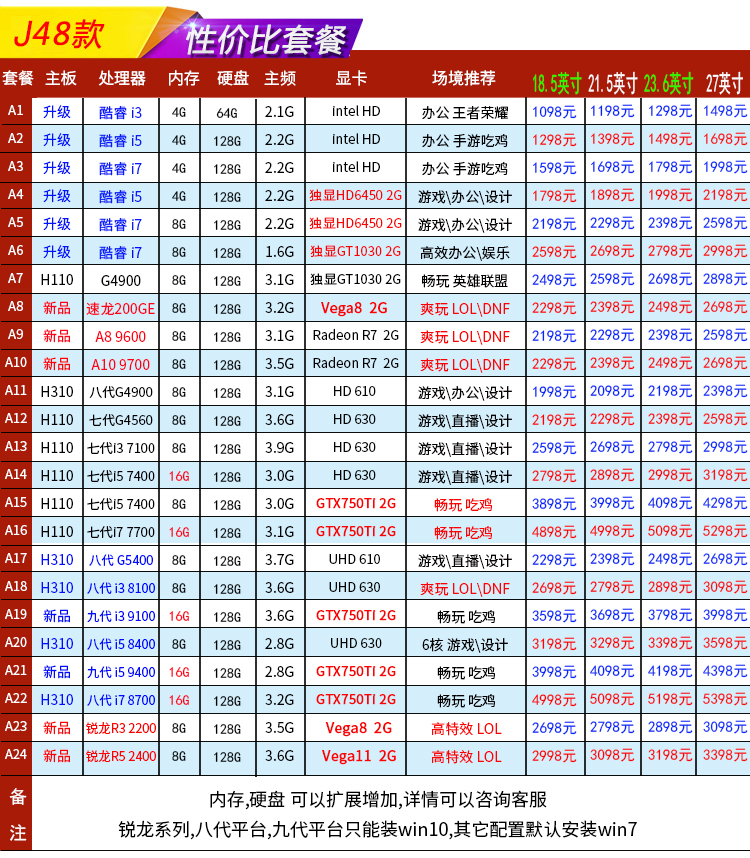Viewport: 750px width, 858px height.
Task: Click the "18.5英寸" size header
Action: [x=557, y=84]
